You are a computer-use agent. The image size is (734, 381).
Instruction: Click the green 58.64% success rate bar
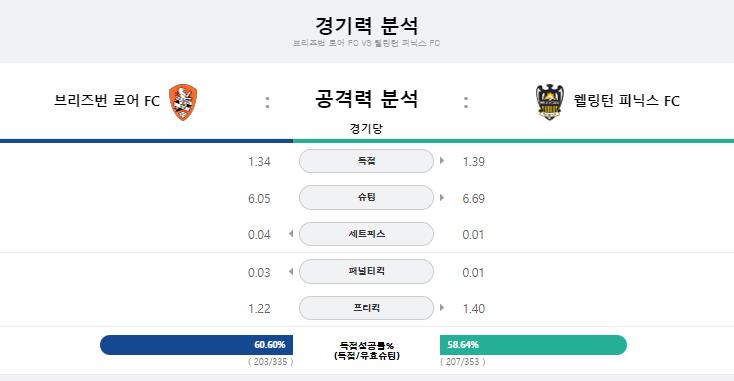click(533, 345)
